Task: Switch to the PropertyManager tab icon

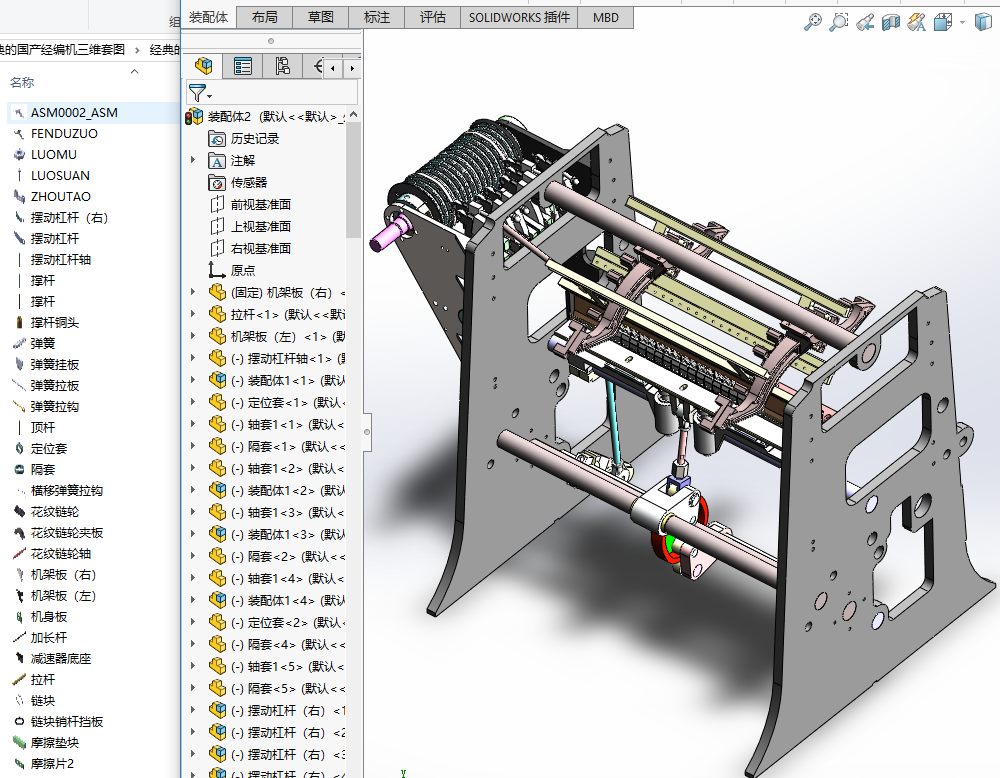Action: click(x=243, y=66)
